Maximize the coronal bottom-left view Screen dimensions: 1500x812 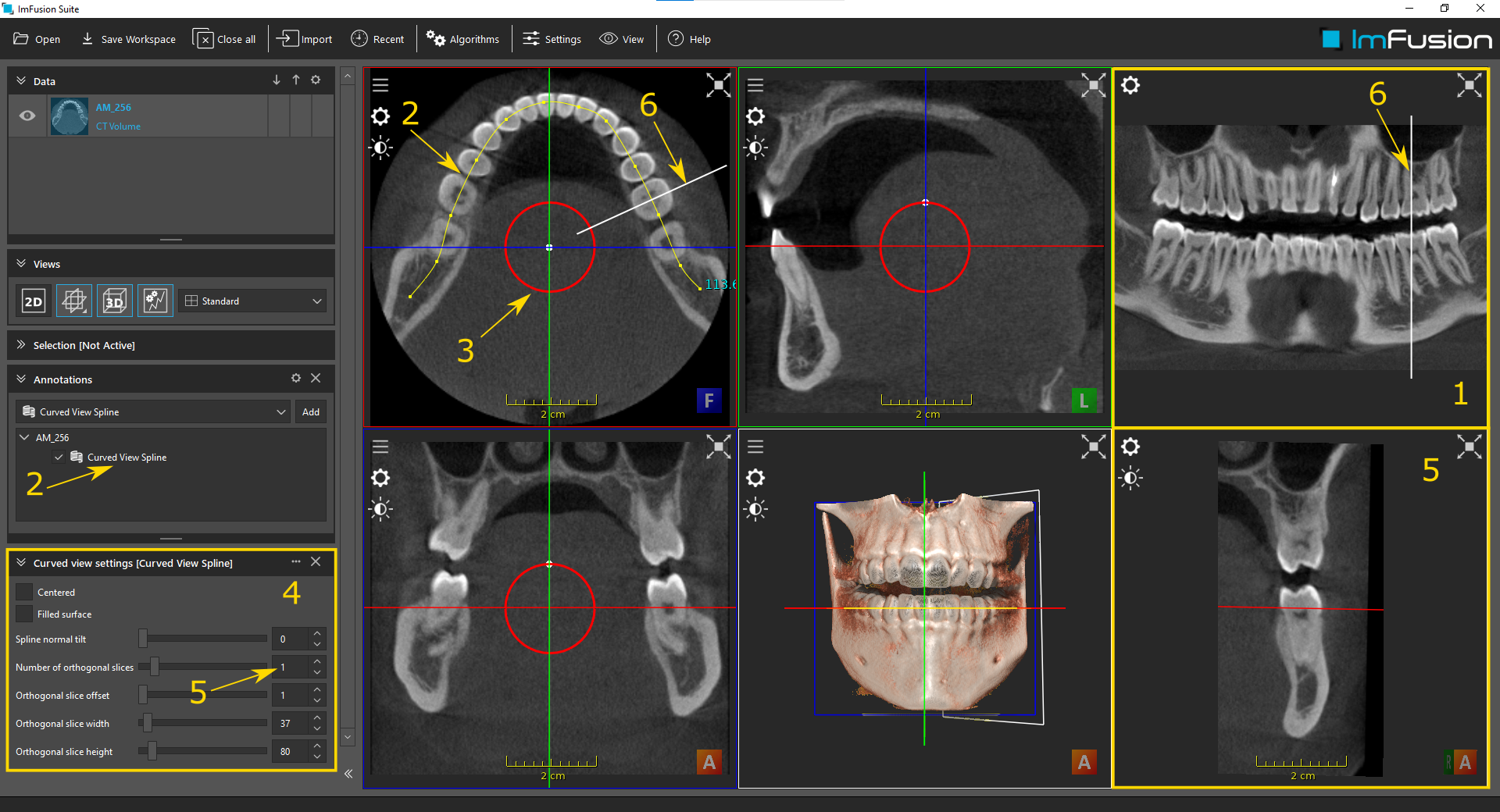coord(719,447)
